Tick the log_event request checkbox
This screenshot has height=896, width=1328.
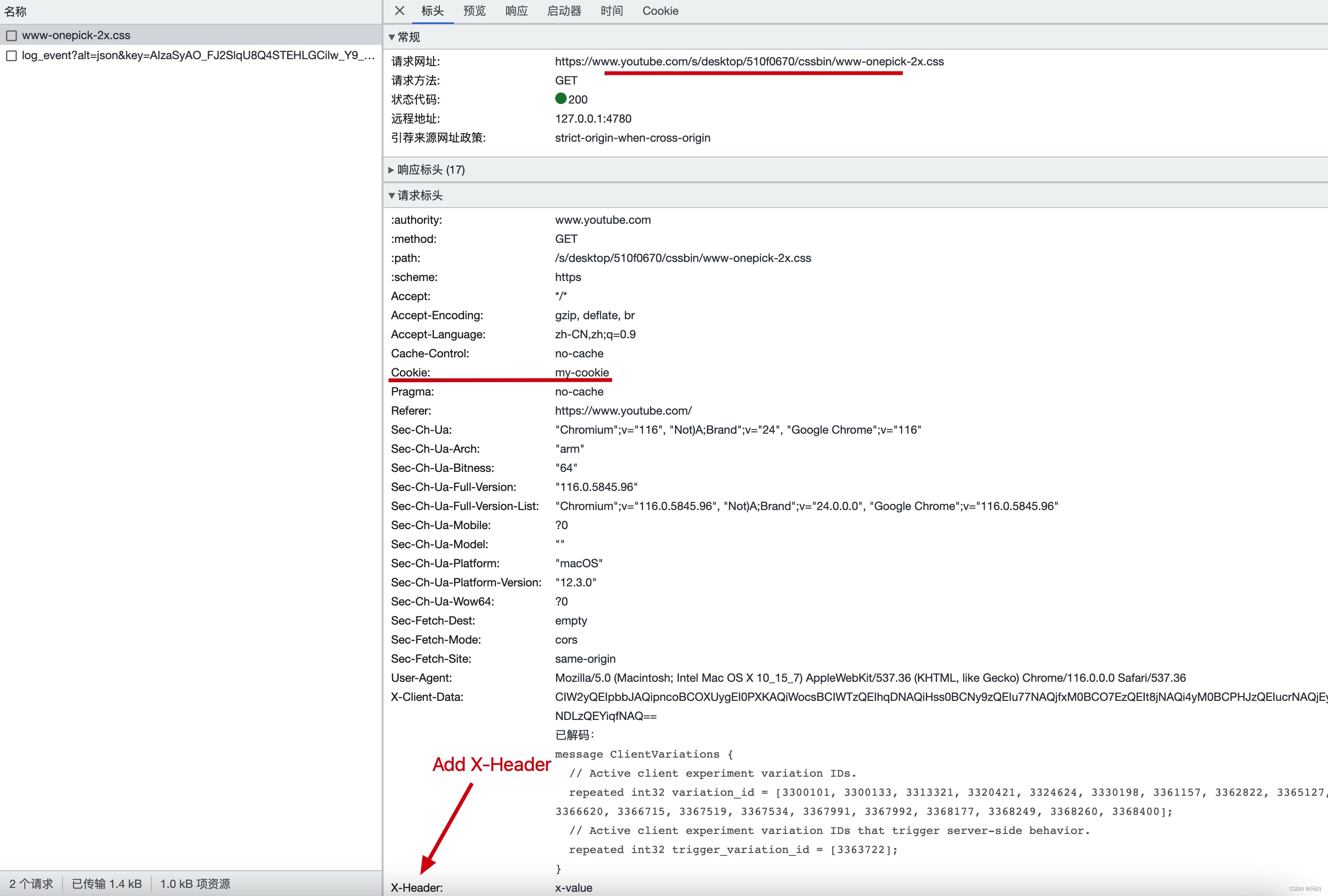click(x=11, y=55)
